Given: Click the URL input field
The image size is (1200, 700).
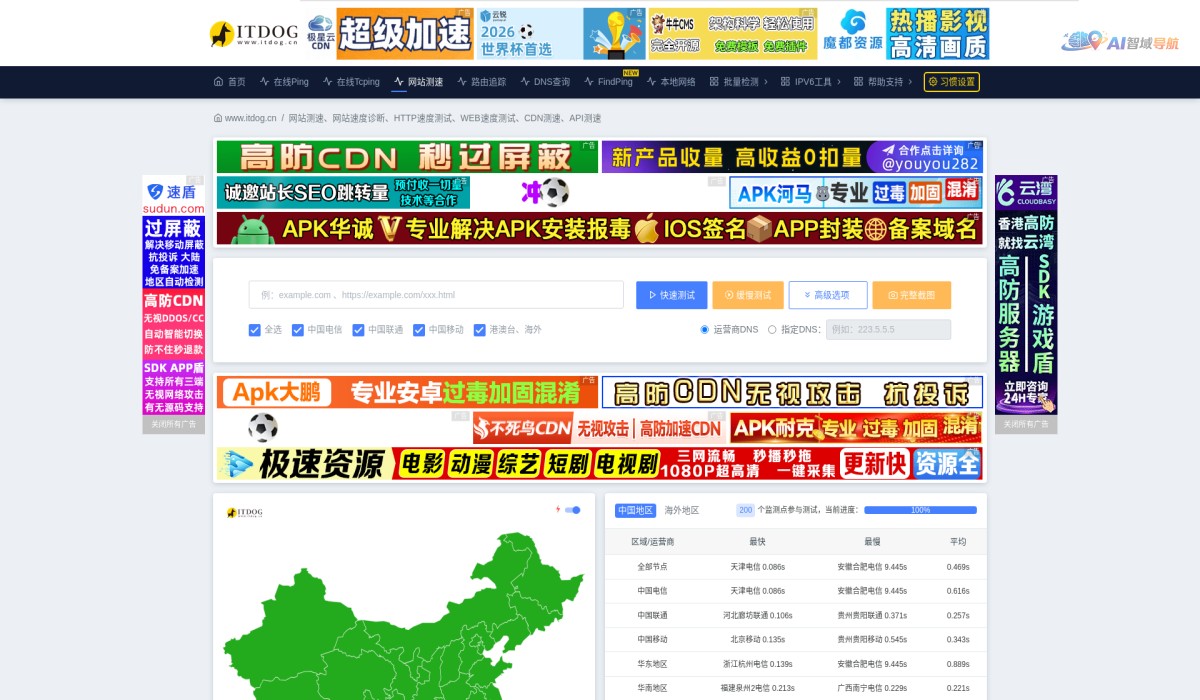Looking at the screenshot, I should [x=436, y=295].
